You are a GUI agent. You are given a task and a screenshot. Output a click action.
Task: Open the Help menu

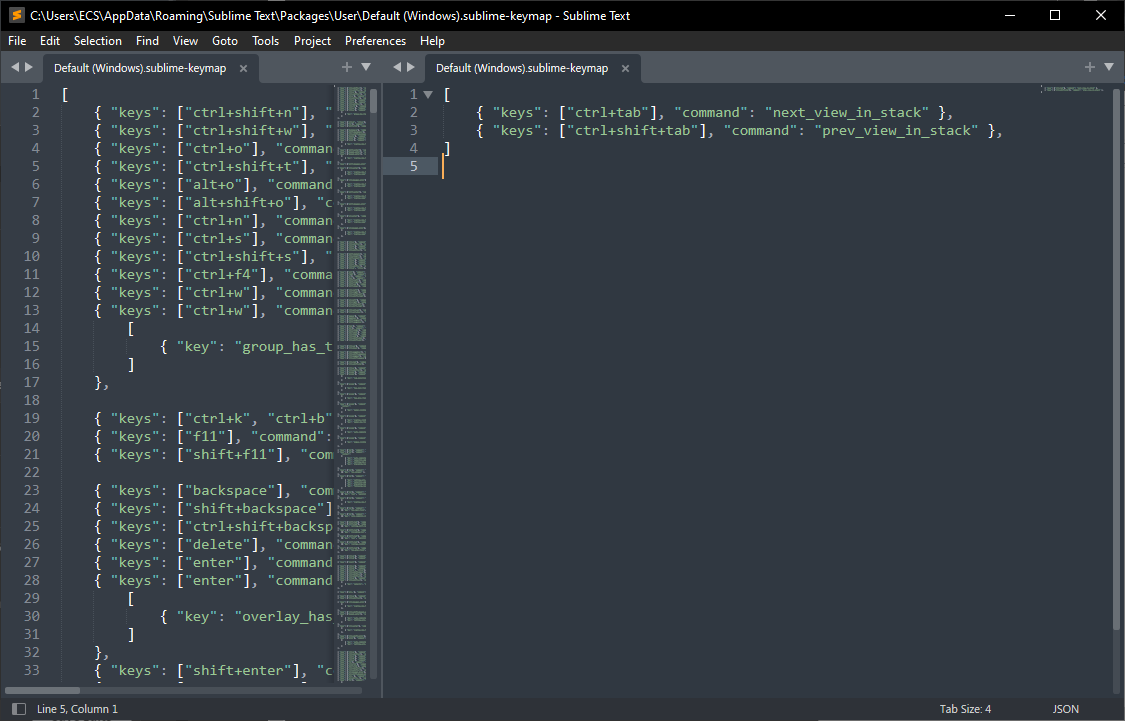[432, 41]
